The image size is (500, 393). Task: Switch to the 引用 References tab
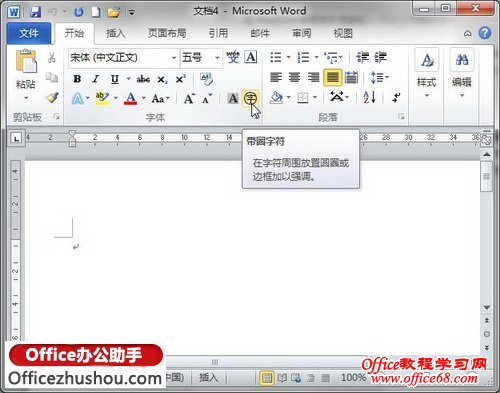click(218, 33)
